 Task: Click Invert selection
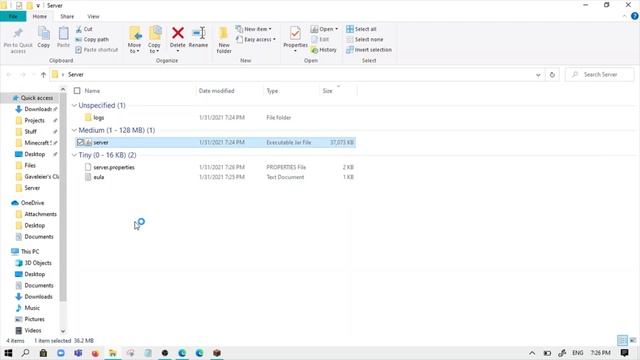click(x=369, y=49)
